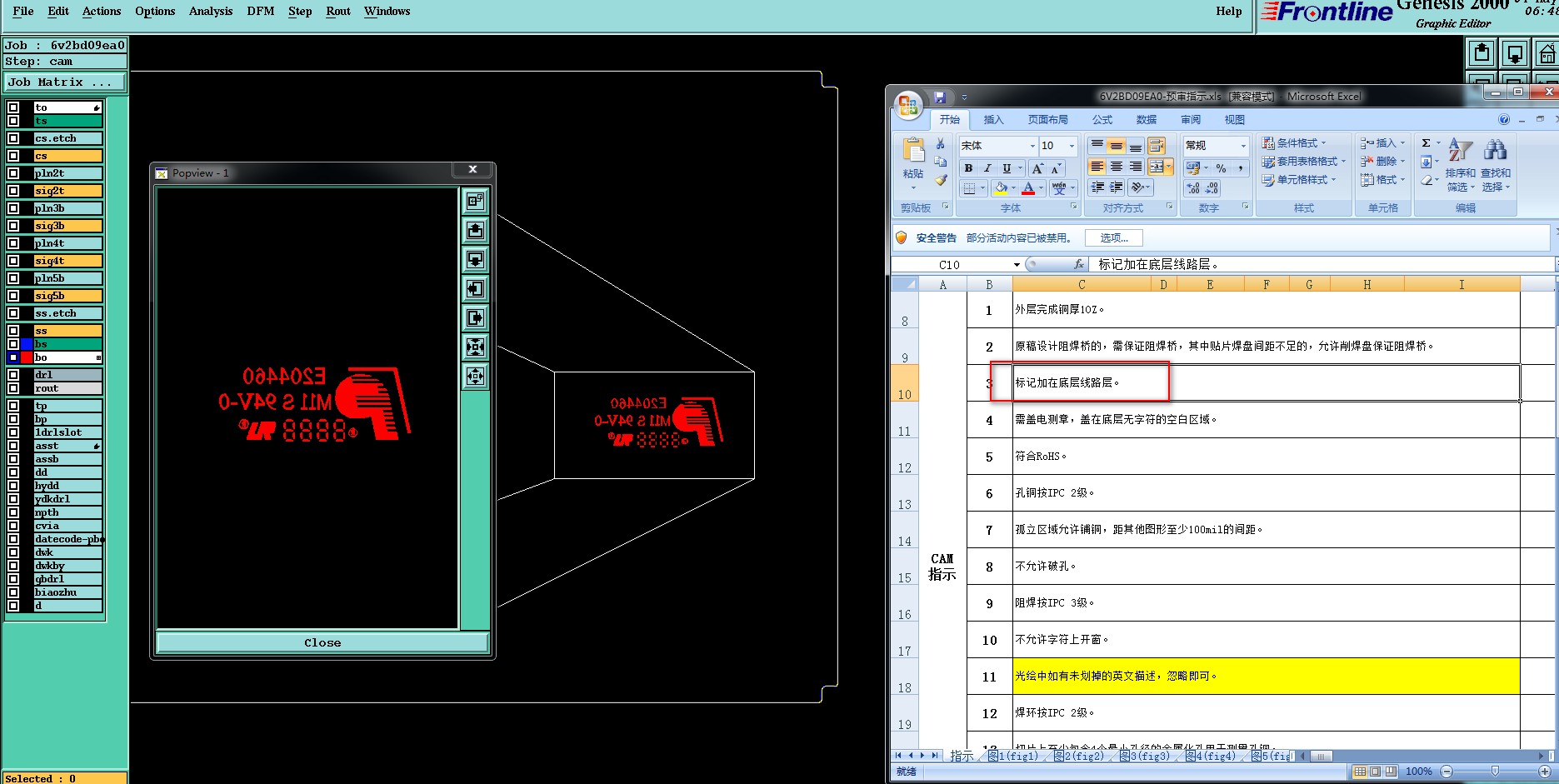Screen dimensions: 1559x784
Task: Open the font size dropdown showing 10
Action: 1072,146
